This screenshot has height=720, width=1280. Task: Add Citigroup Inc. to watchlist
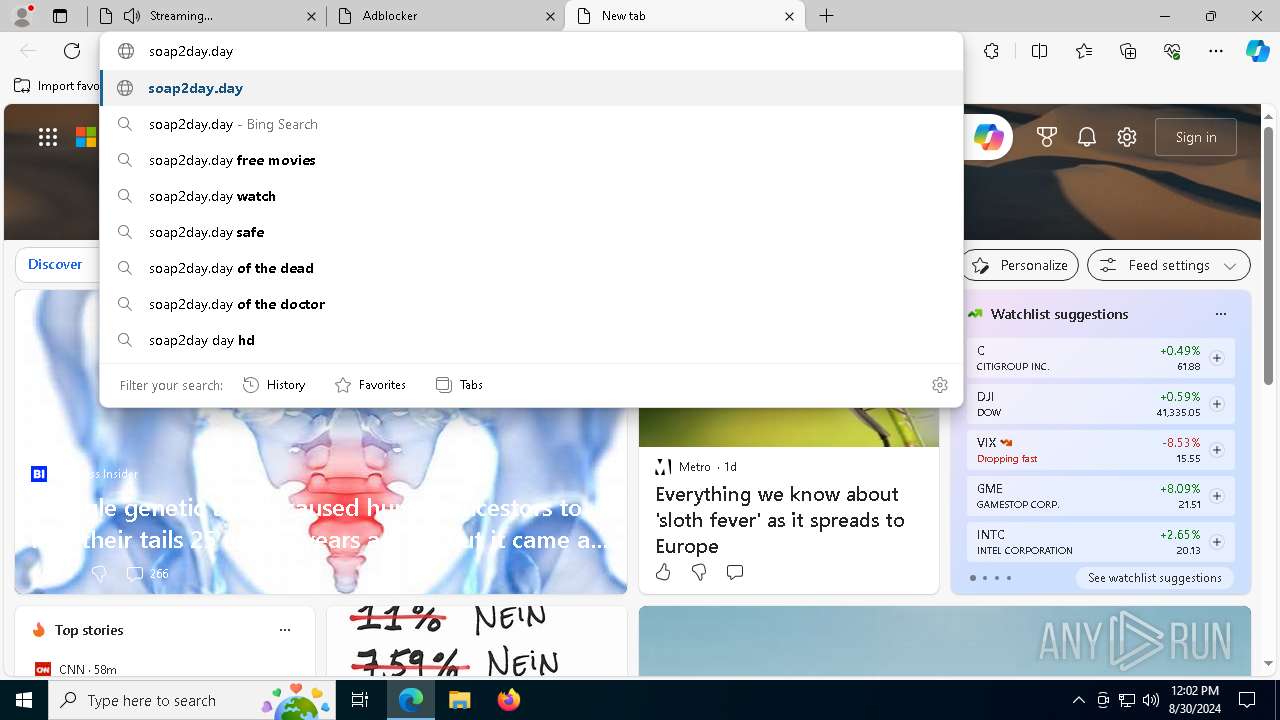point(1217,358)
